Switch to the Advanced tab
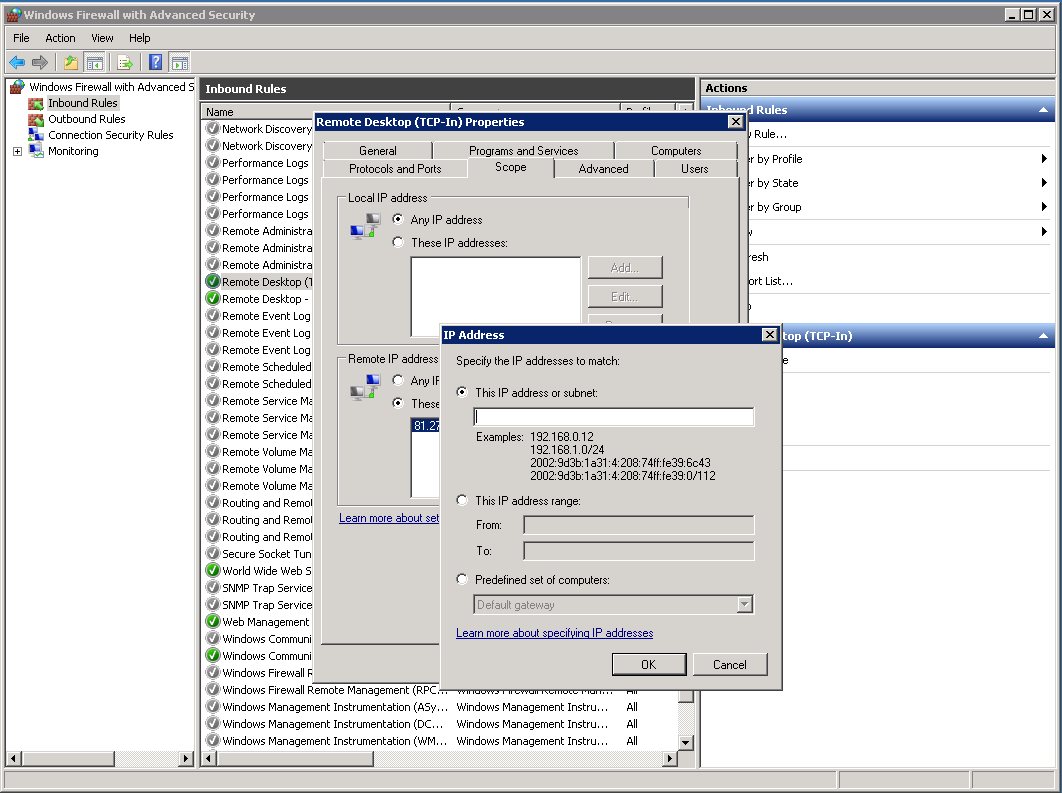The image size is (1062, 793). 603,169
